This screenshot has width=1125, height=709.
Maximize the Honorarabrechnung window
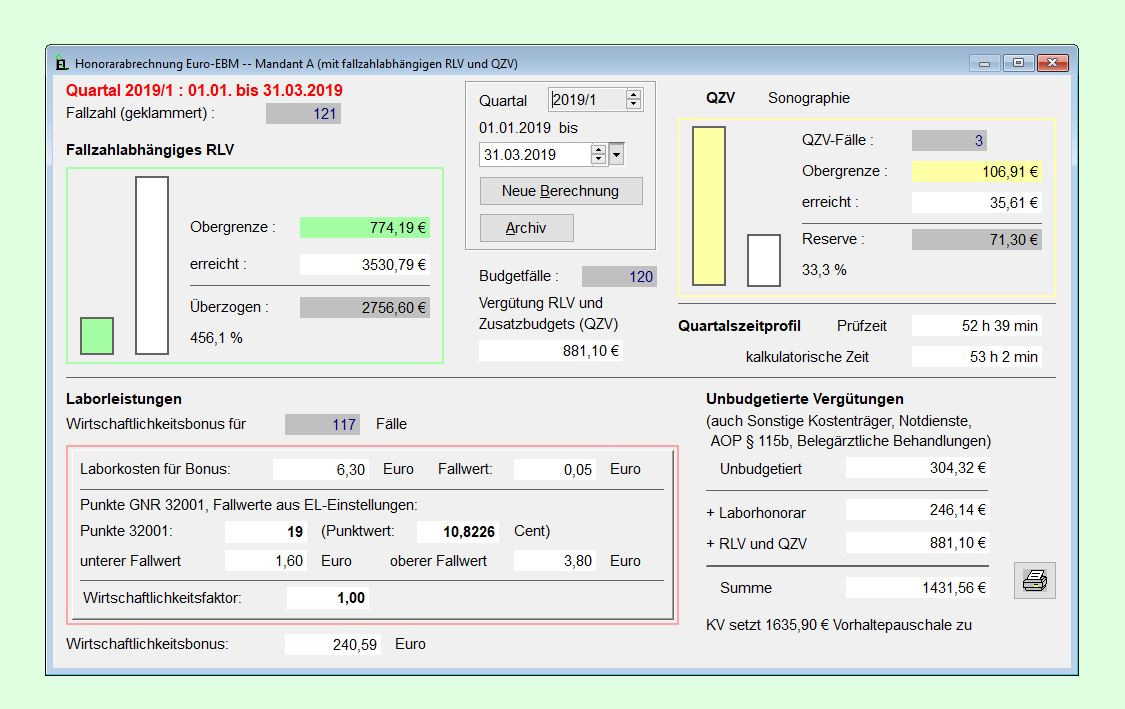point(1018,63)
